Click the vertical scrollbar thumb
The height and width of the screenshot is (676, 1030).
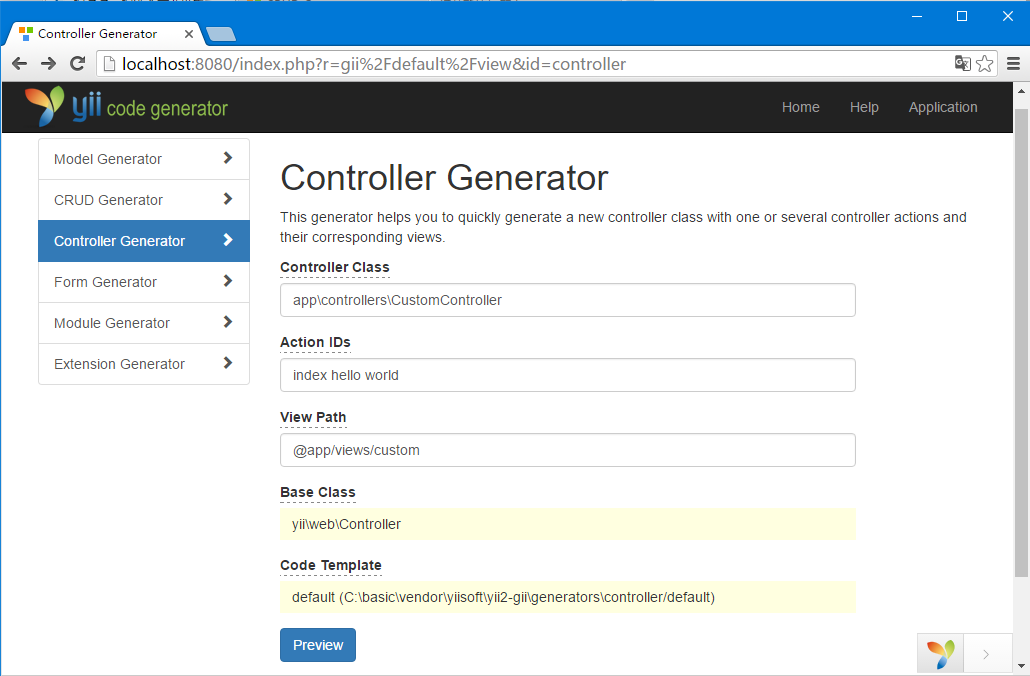[1021, 343]
